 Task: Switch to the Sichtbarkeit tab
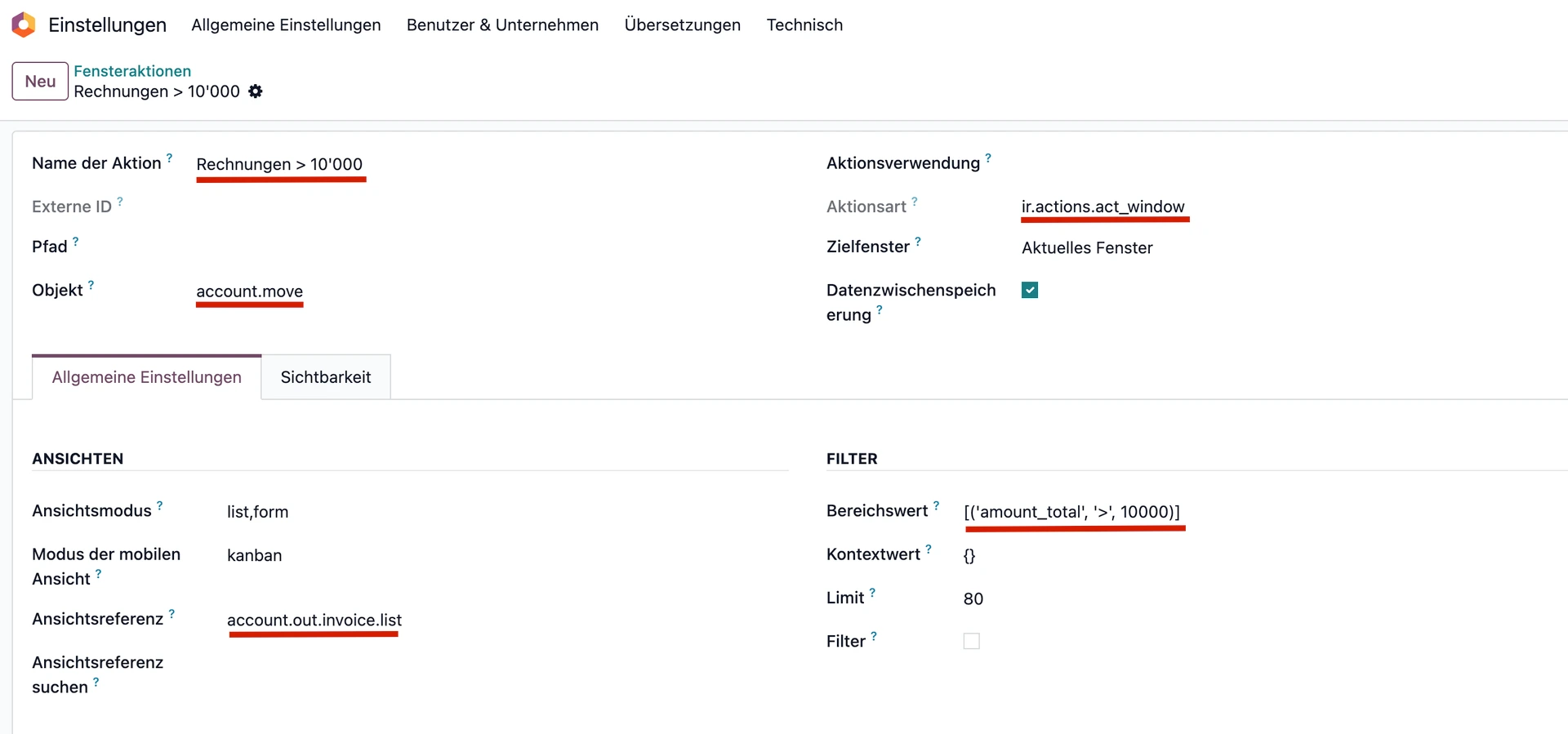(x=325, y=377)
